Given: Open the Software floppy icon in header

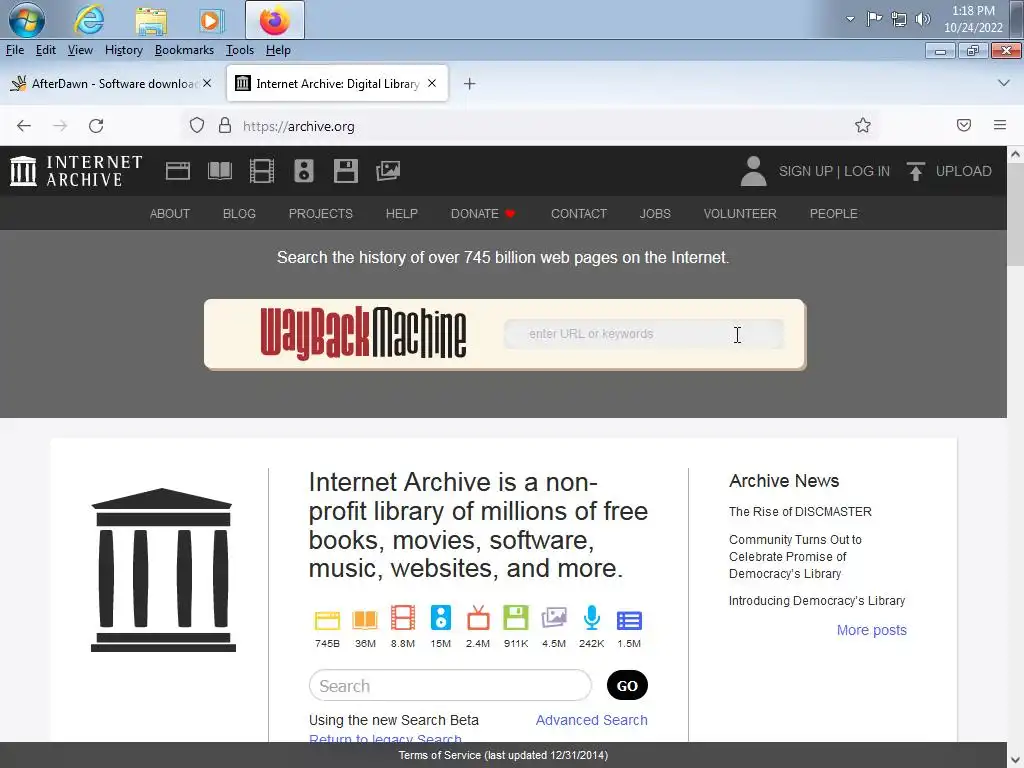Looking at the screenshot, I should [x=345, y=171].
